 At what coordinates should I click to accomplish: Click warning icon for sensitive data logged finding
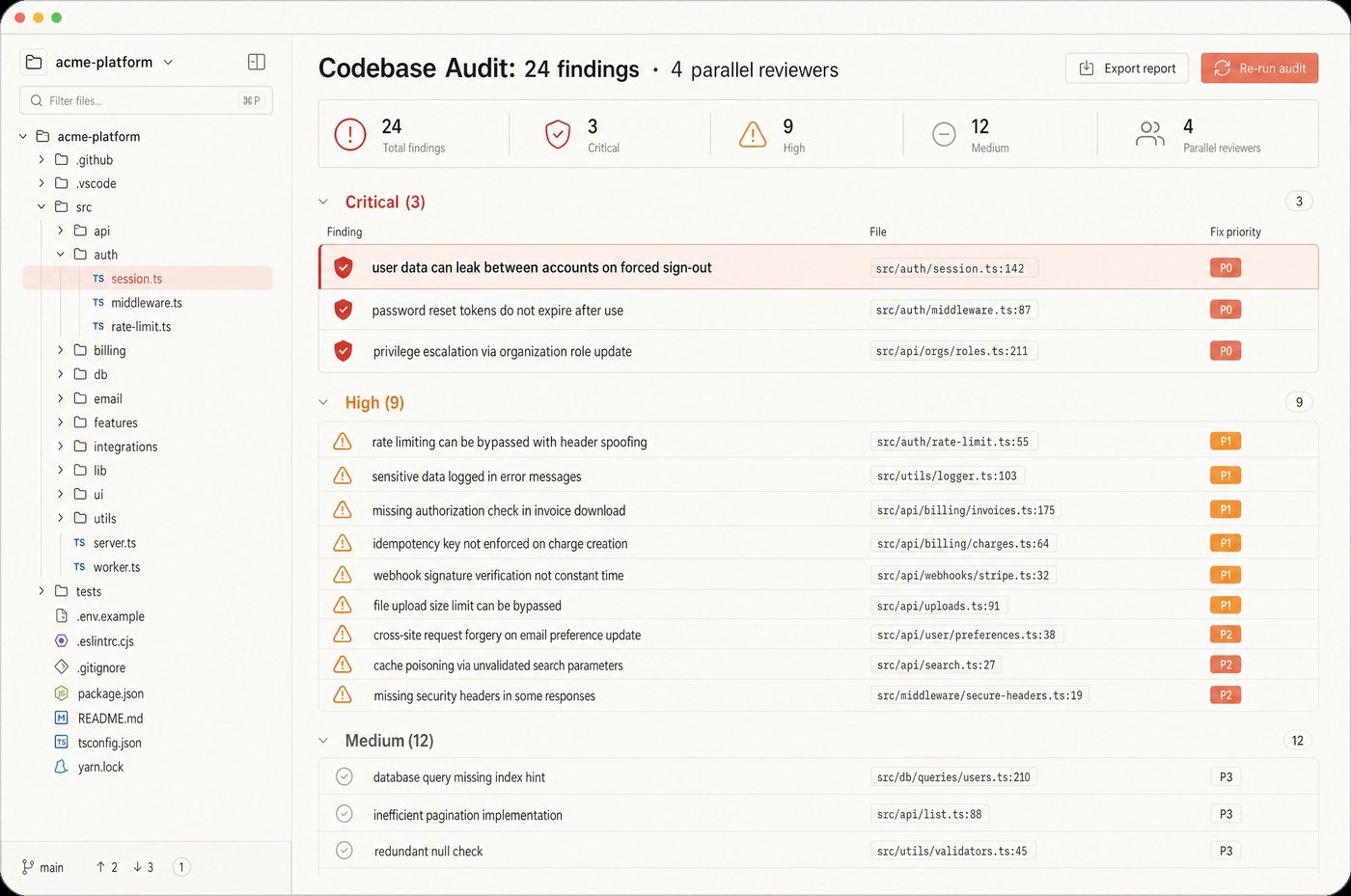point(342,475)
